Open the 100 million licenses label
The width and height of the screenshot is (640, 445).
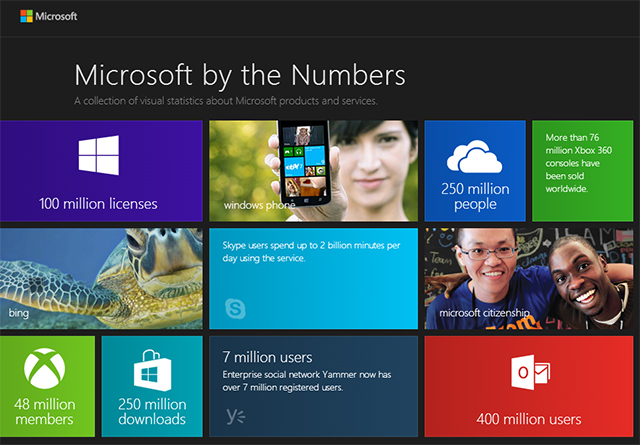[x=98, y=203]
